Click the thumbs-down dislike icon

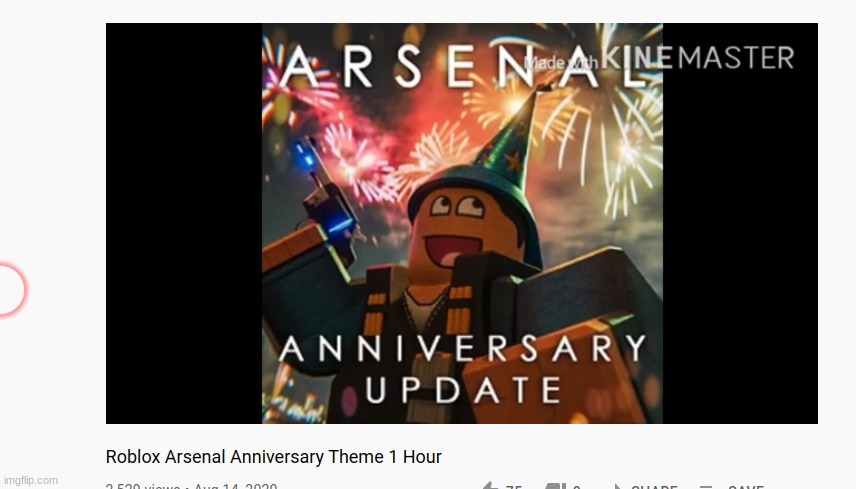(x=554, y=486)
